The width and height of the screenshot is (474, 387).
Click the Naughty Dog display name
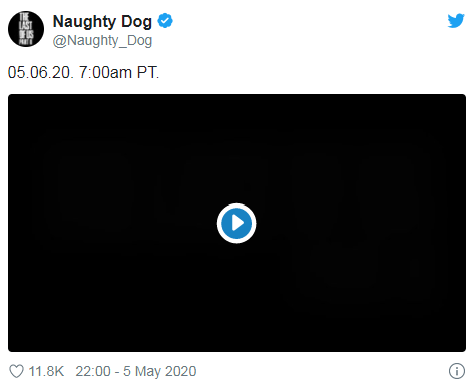coord(102,22)
